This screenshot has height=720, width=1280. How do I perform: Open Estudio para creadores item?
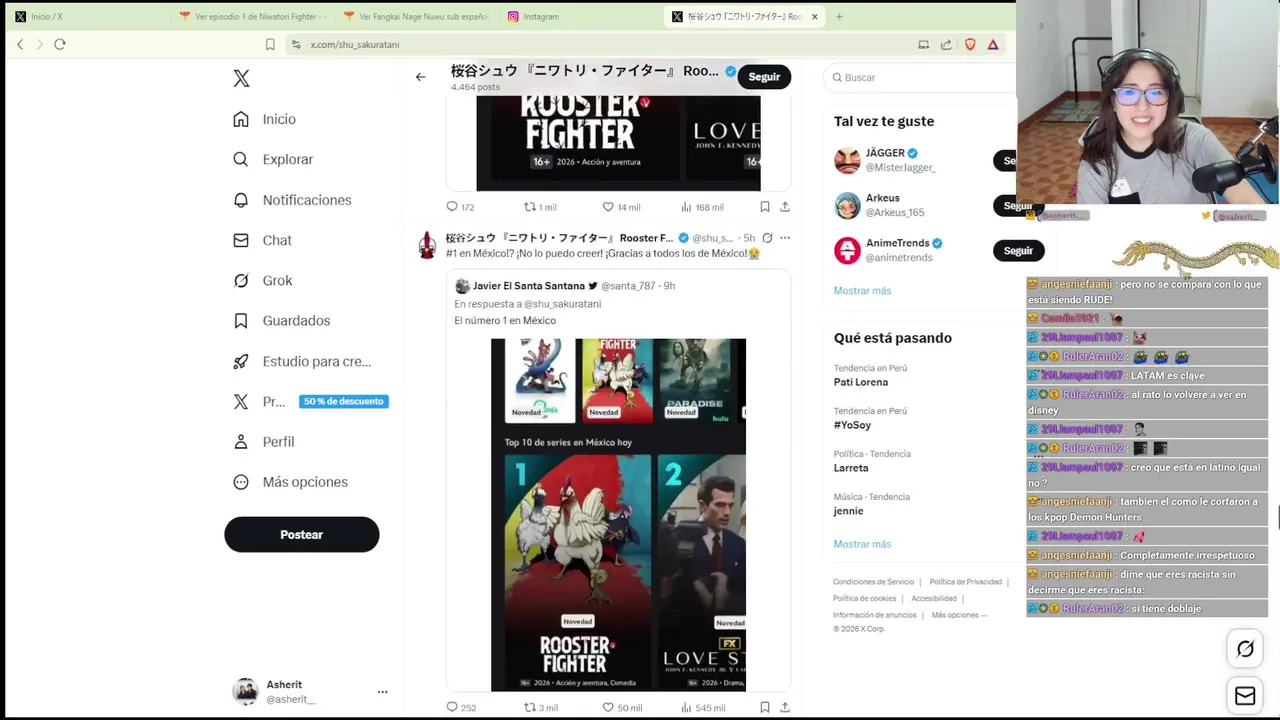tap(301, 361)
